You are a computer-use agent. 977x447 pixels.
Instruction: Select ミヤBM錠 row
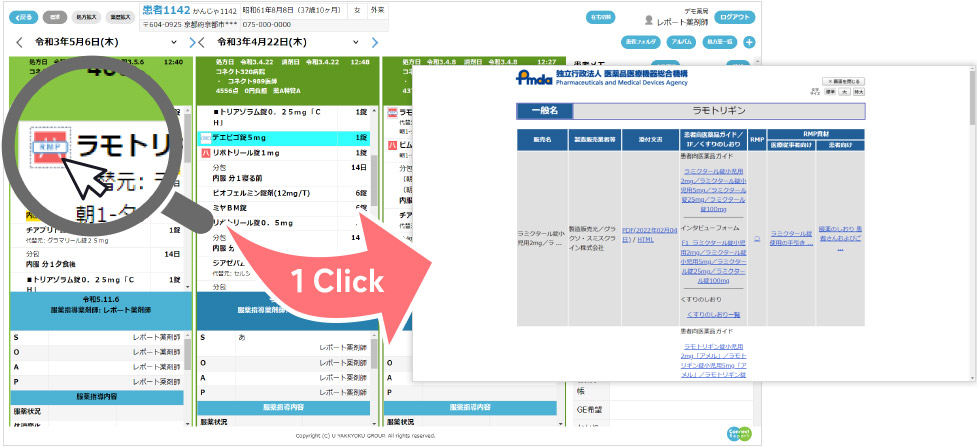pyautogui.click(x=284, y=208)
